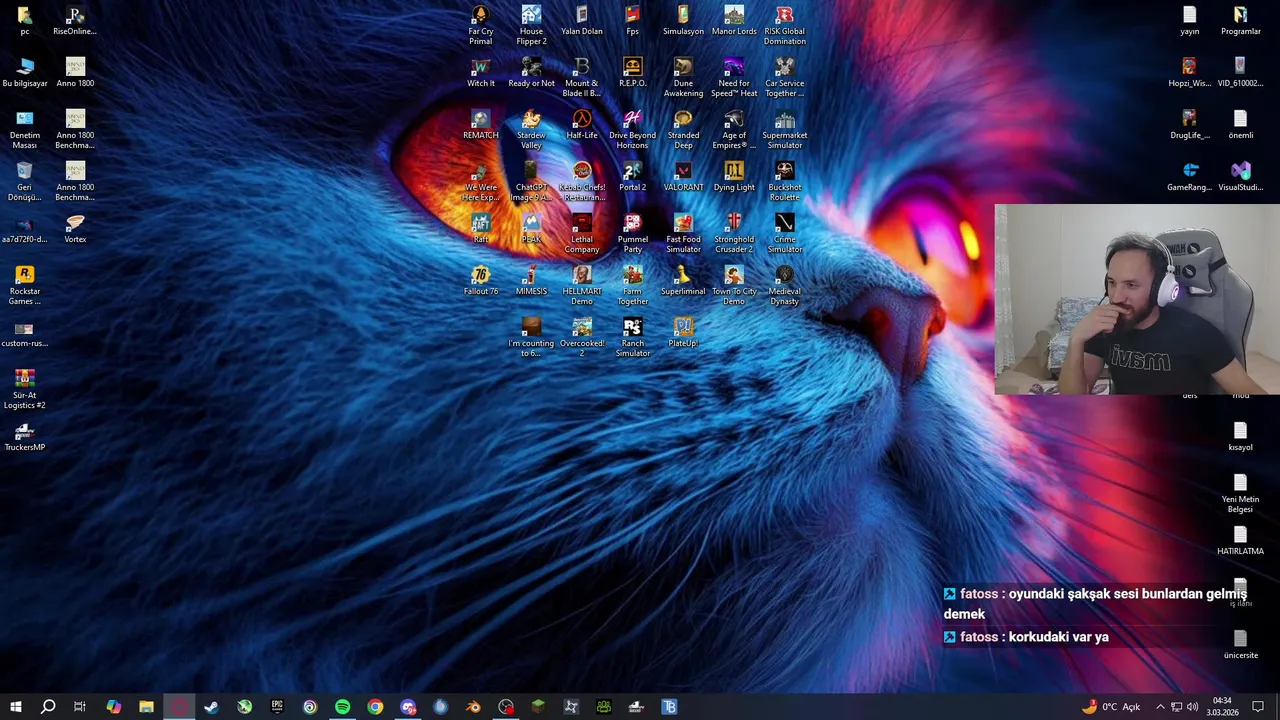Open the Yeni Metin Belgesi file

[x=1240, y=493]
